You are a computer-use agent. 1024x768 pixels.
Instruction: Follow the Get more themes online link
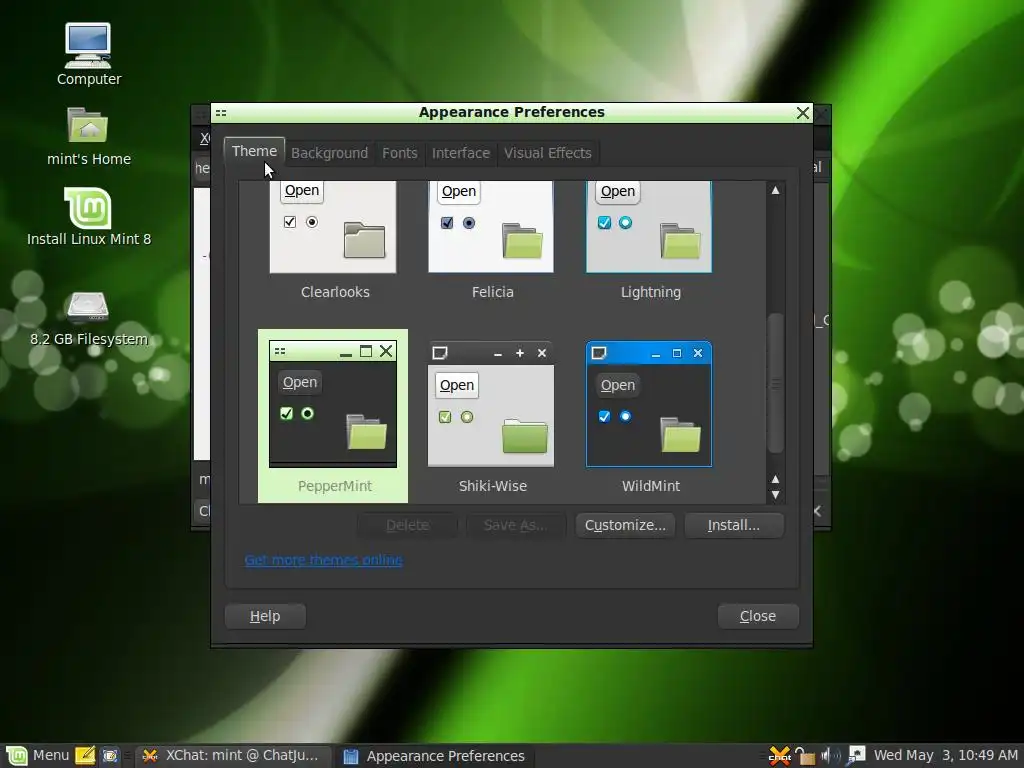(323, 560)
